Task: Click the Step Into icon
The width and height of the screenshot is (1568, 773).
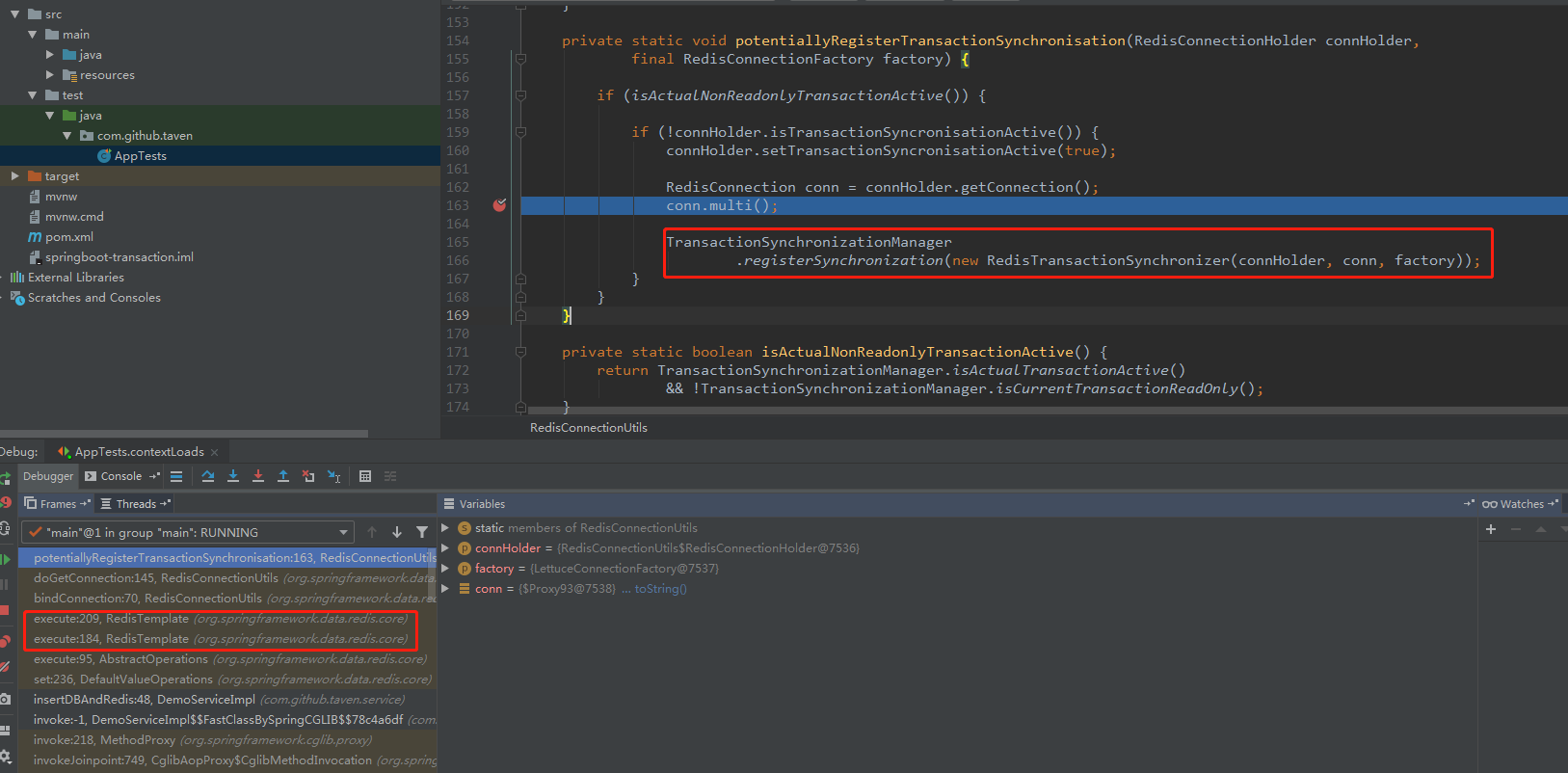Action: [233, 476]
